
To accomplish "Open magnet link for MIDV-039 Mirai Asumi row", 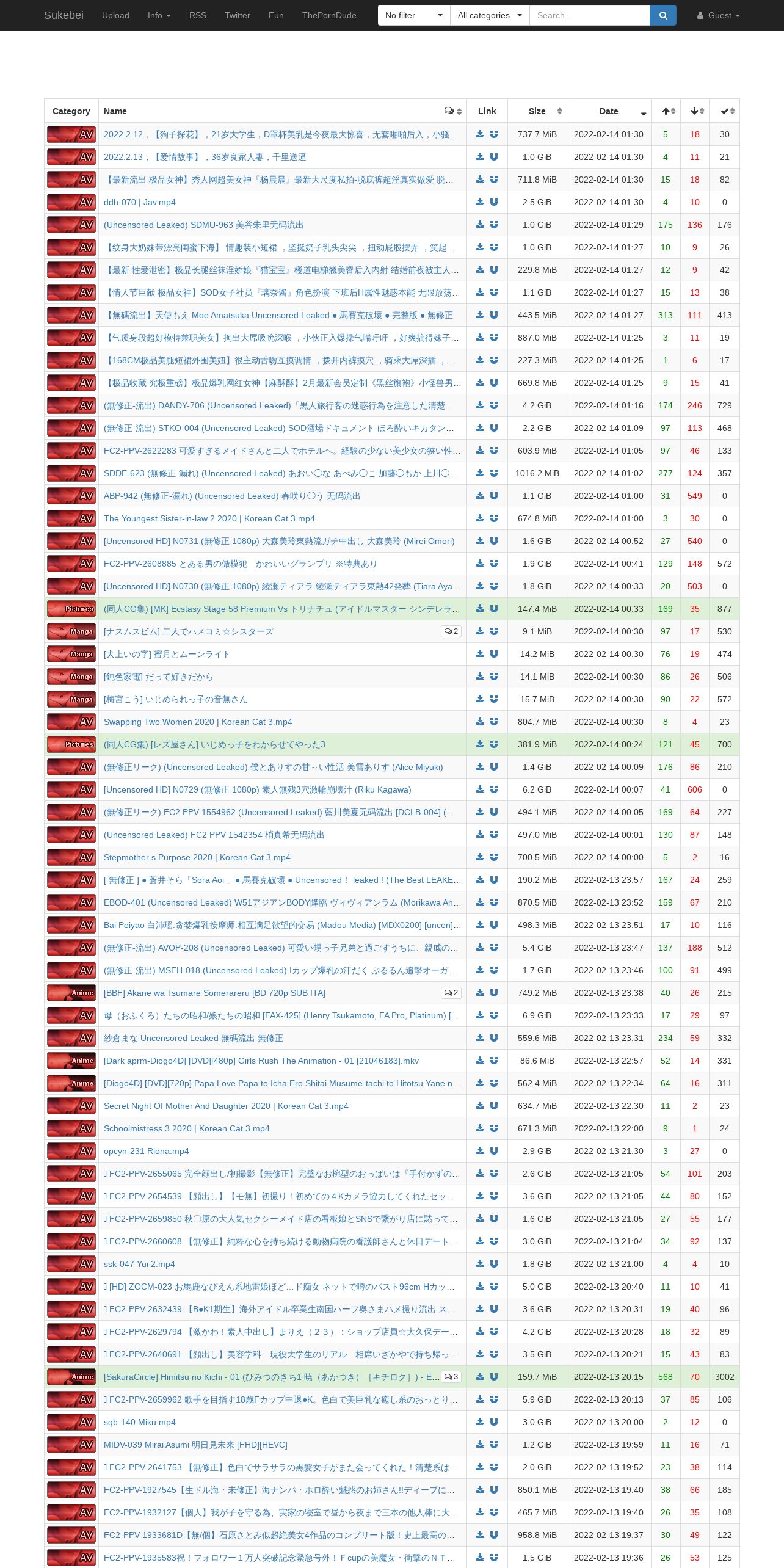I will coord(494,1445).
